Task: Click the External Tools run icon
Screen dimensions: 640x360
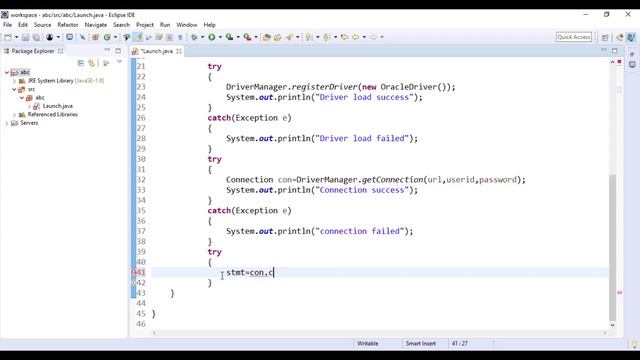Action: point(247,37)
